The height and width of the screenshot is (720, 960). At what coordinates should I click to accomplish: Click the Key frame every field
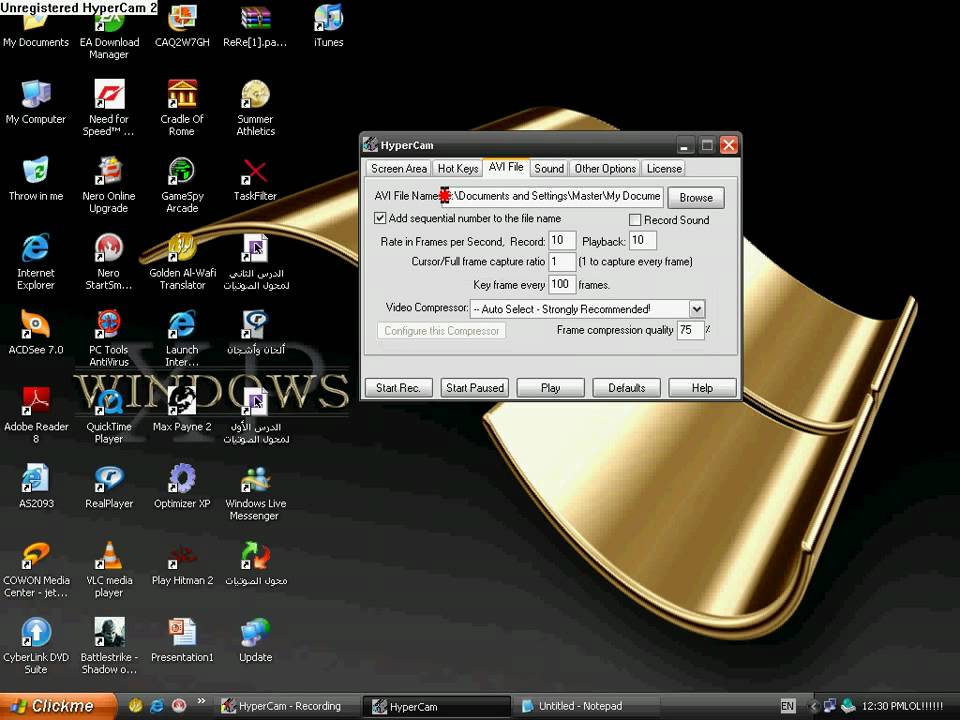(561, 284)
